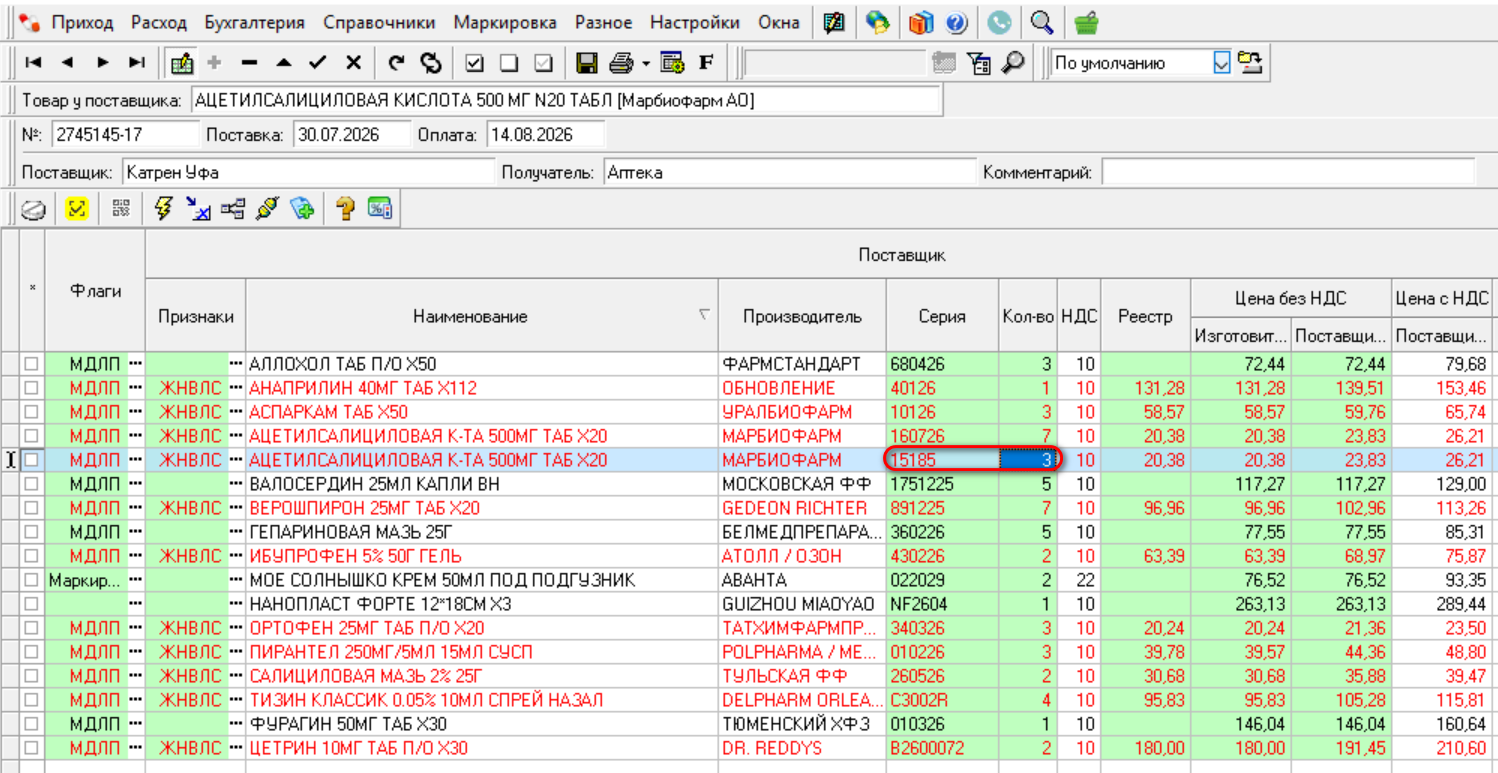Open ellipsis in Флаги cell of ФУРАГИН row
This screenshot has height=773, width=1498.
point(136,724)
